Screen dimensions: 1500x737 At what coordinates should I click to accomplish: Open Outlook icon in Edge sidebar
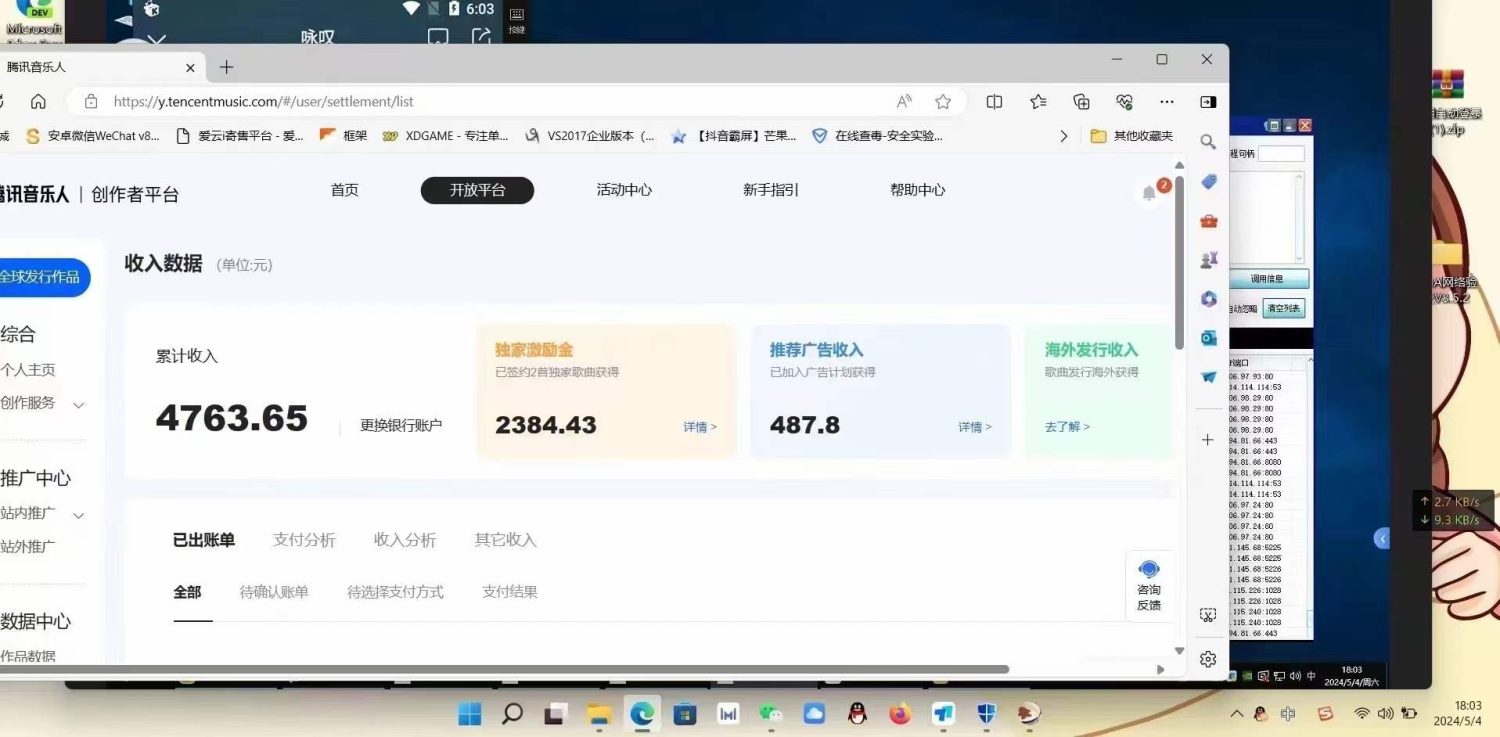(x=1208, y=338)
